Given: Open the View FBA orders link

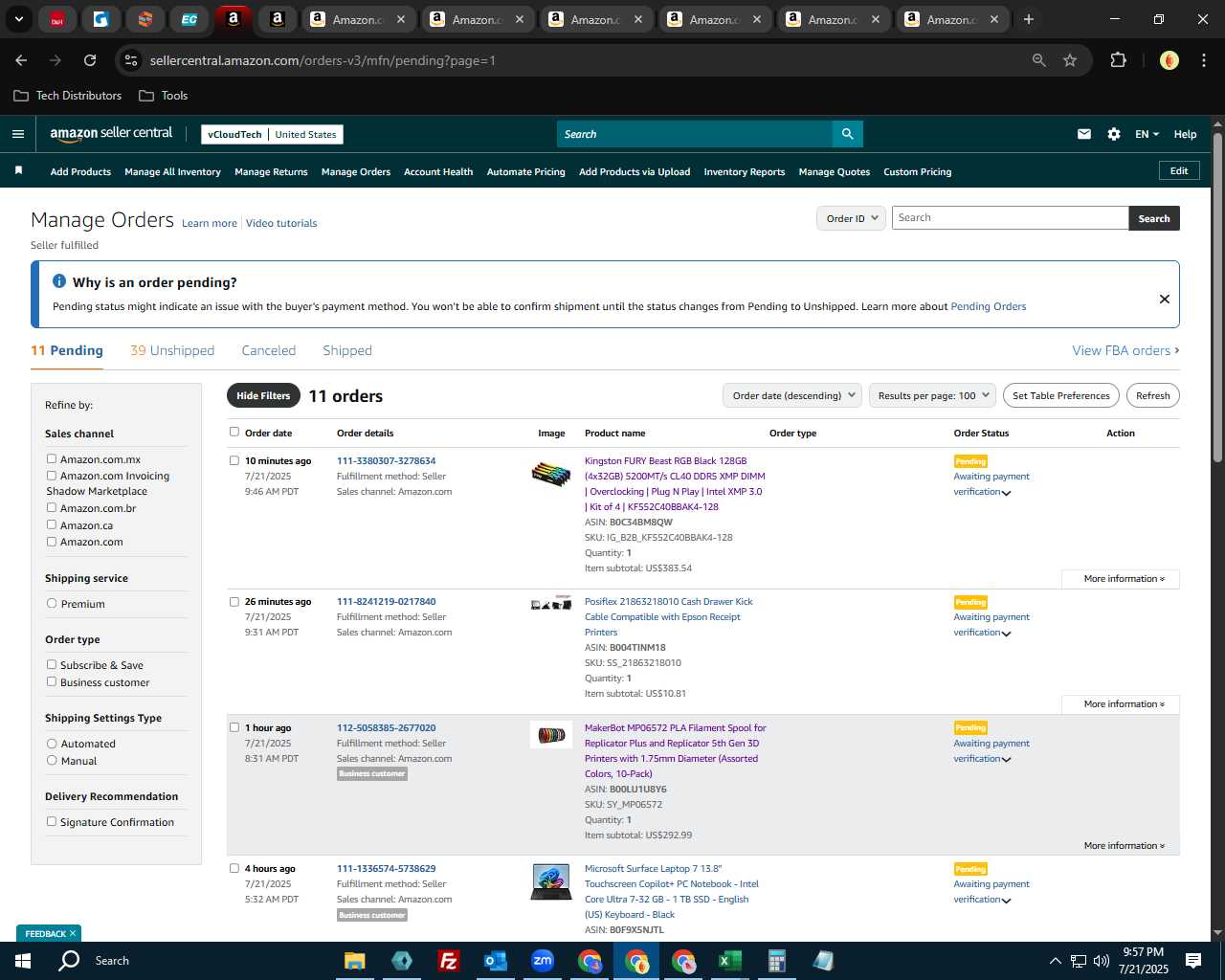Looking at the screenshot, I should 1125,350.
